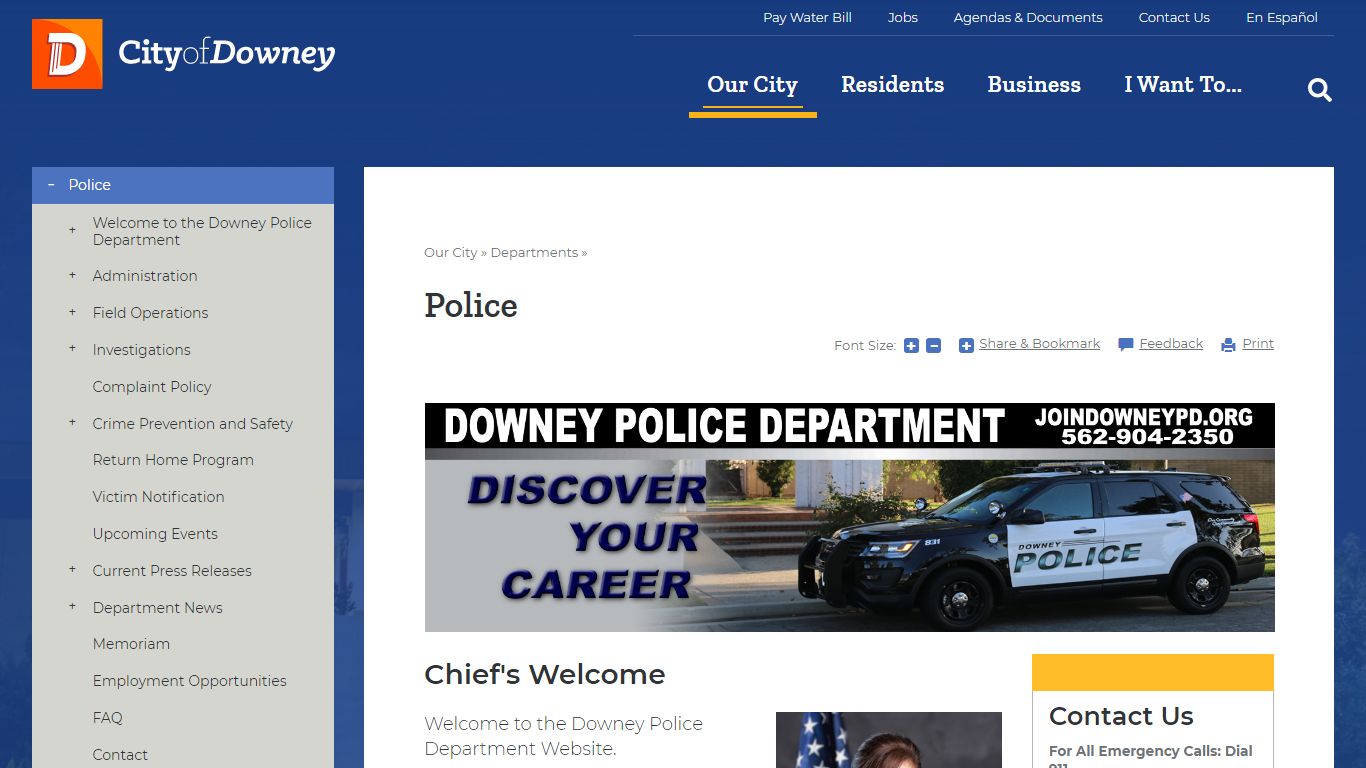Open Upcoming Events page
1366x768 pixels.
(x=155, y=534)
